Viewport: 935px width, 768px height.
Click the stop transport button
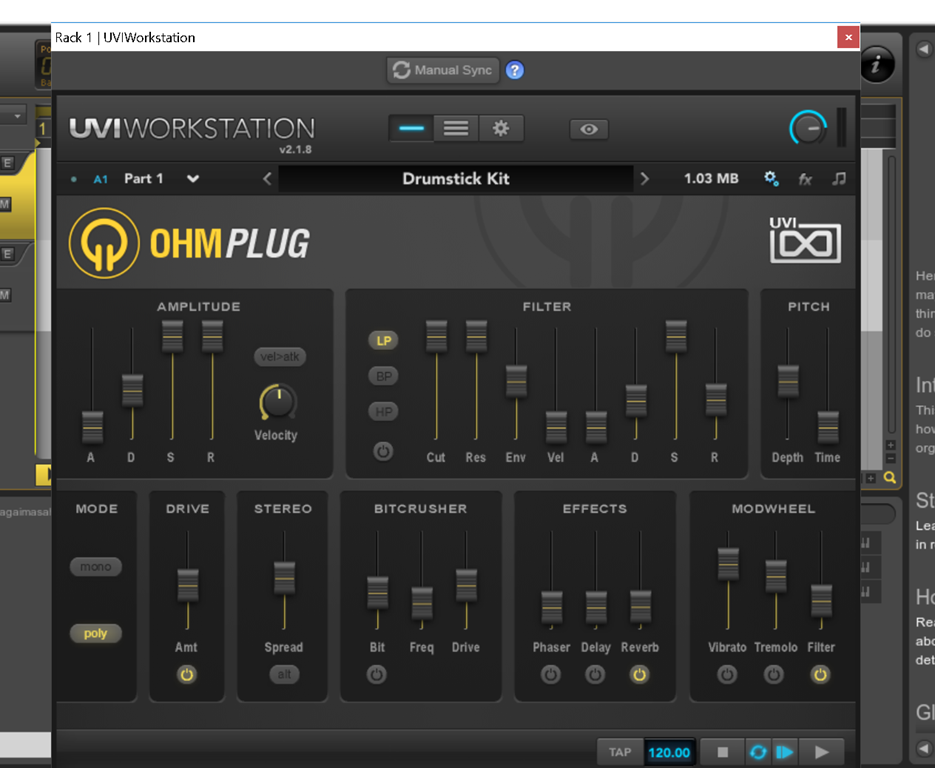click(722, 752)
